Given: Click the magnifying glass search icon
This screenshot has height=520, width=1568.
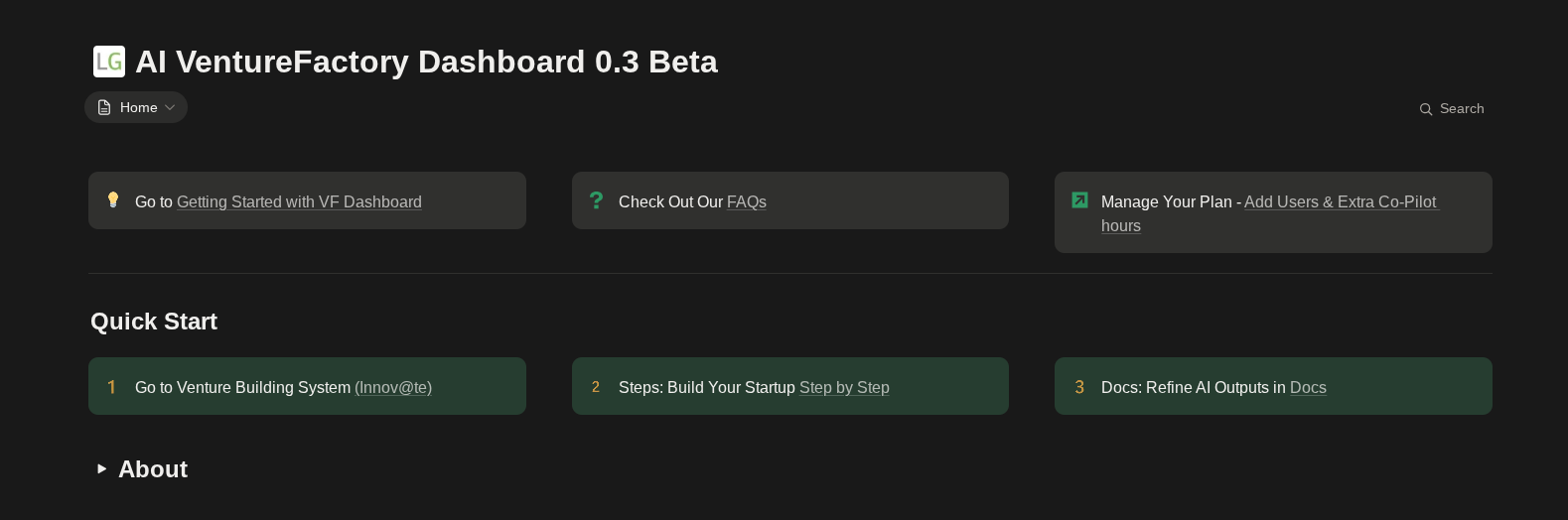Looking at the screenshot, I should 1426,109.
